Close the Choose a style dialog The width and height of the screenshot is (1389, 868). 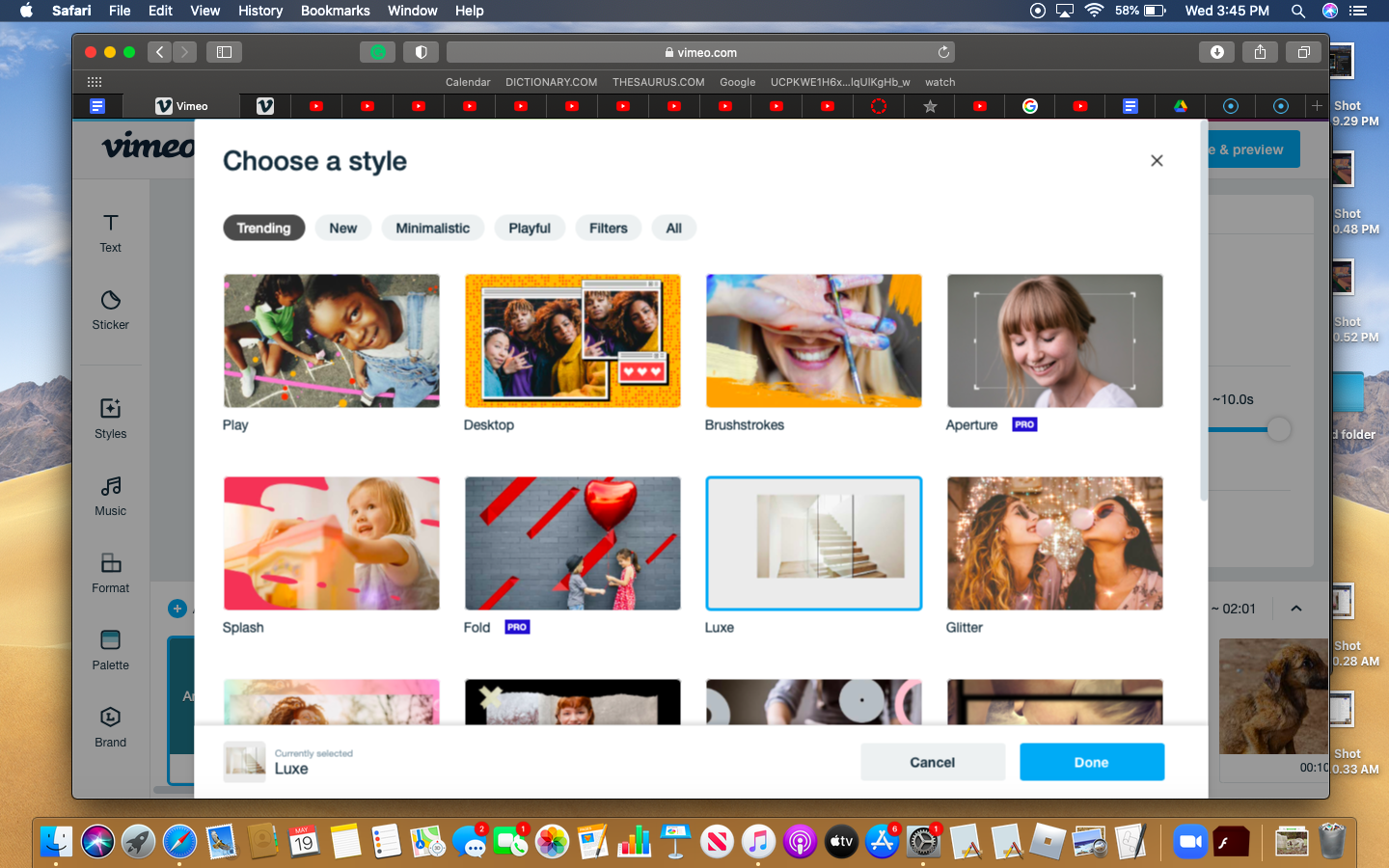(x=1157, y=161)
